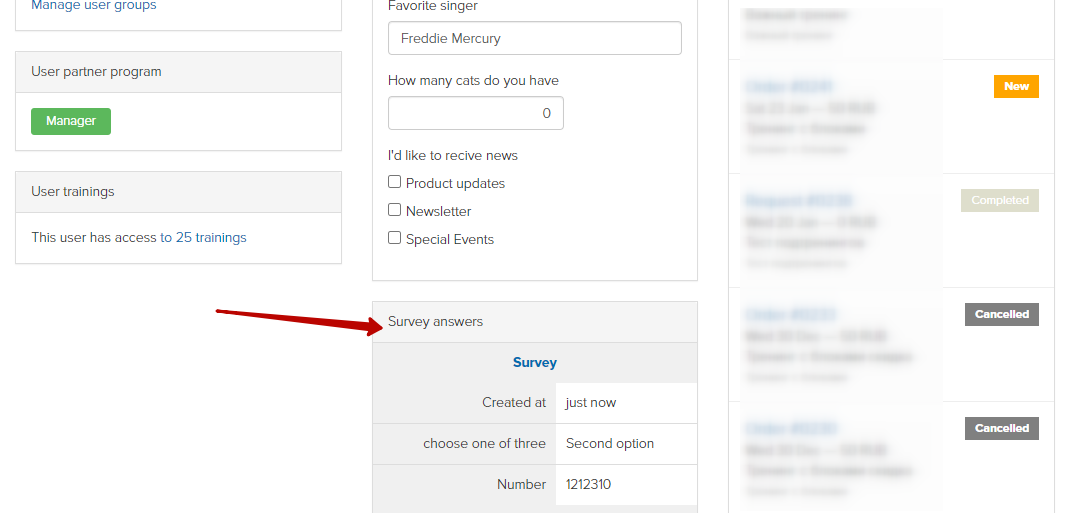
Task: Open the Manage user groups link
Action: tap(94, 5)
